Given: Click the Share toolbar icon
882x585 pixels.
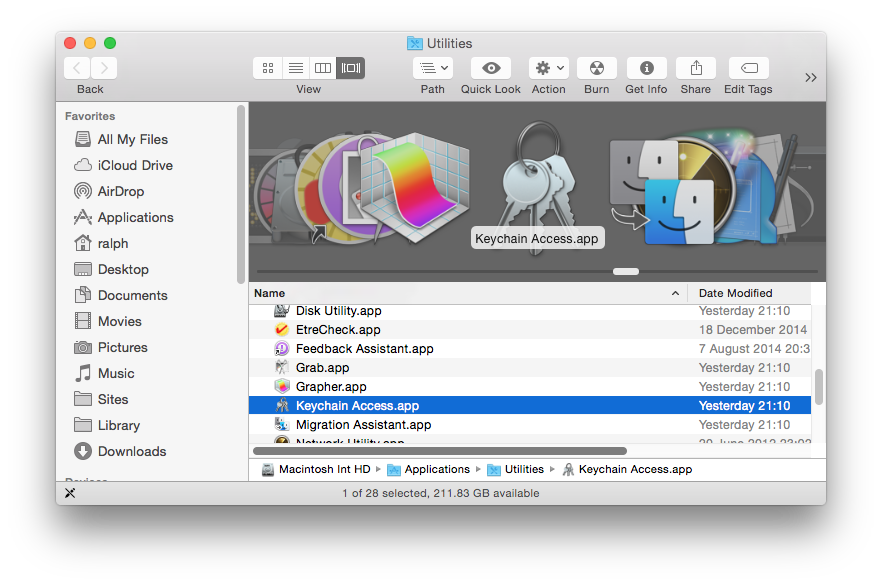Looking at the screenshot, I should point(696,68).
